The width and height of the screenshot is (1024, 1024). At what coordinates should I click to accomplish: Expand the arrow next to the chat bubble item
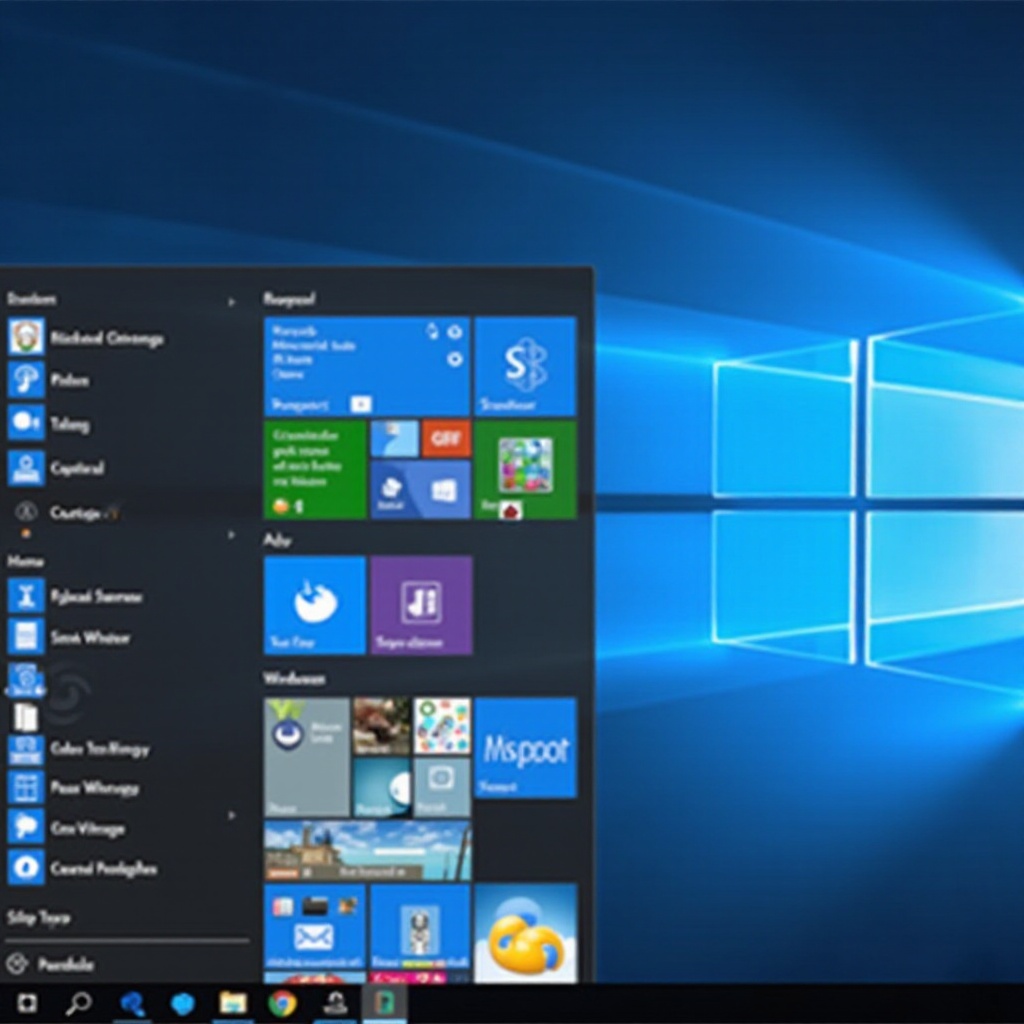(x=232, y=815)
